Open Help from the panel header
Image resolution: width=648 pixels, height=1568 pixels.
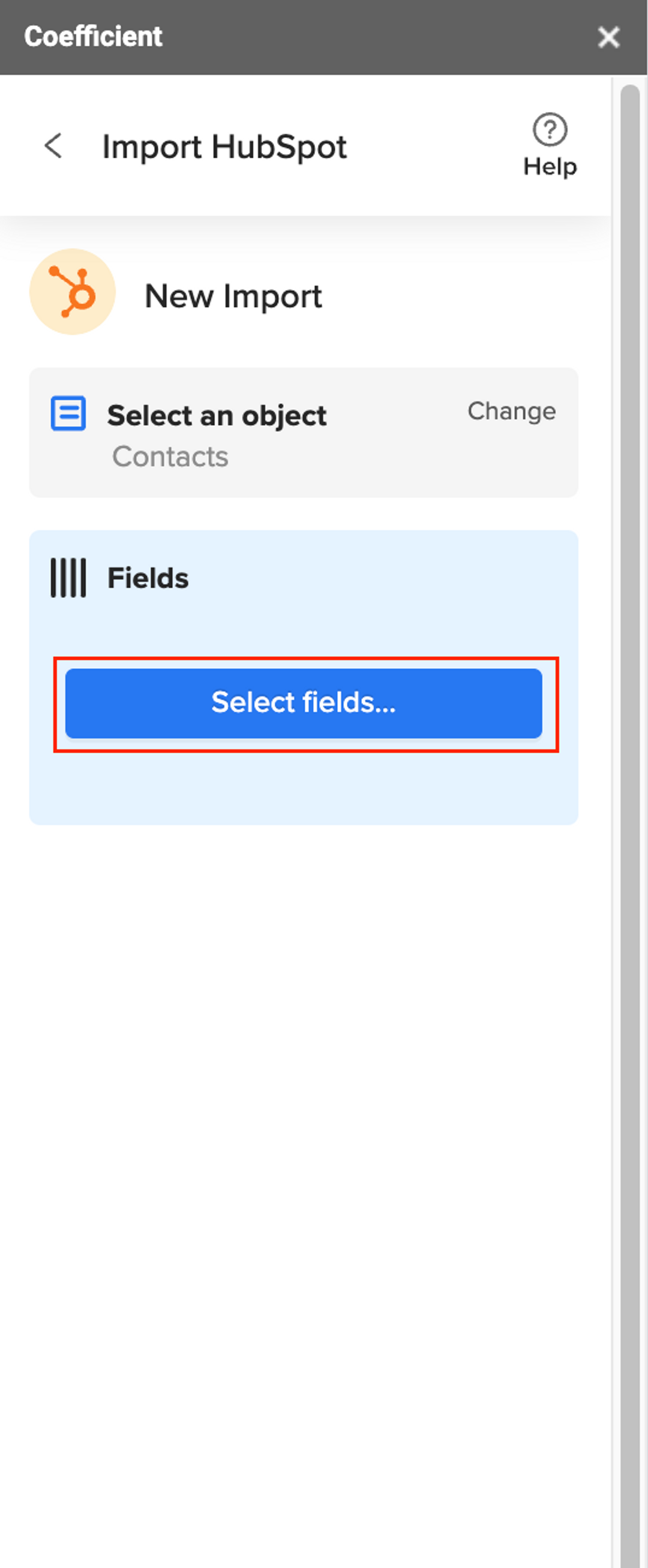[549, 146]
